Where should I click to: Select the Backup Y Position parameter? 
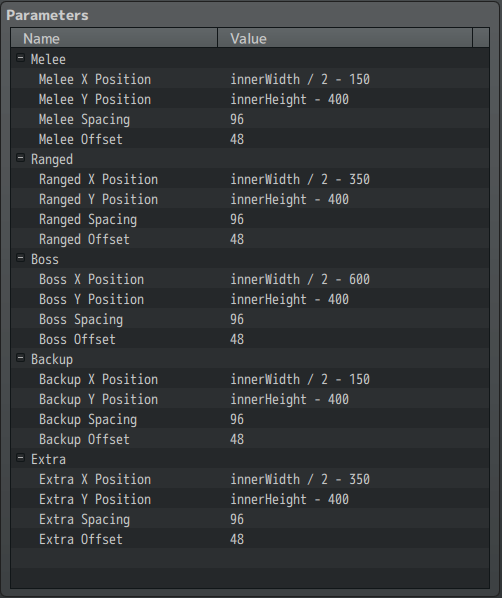[x=98, y=399]
